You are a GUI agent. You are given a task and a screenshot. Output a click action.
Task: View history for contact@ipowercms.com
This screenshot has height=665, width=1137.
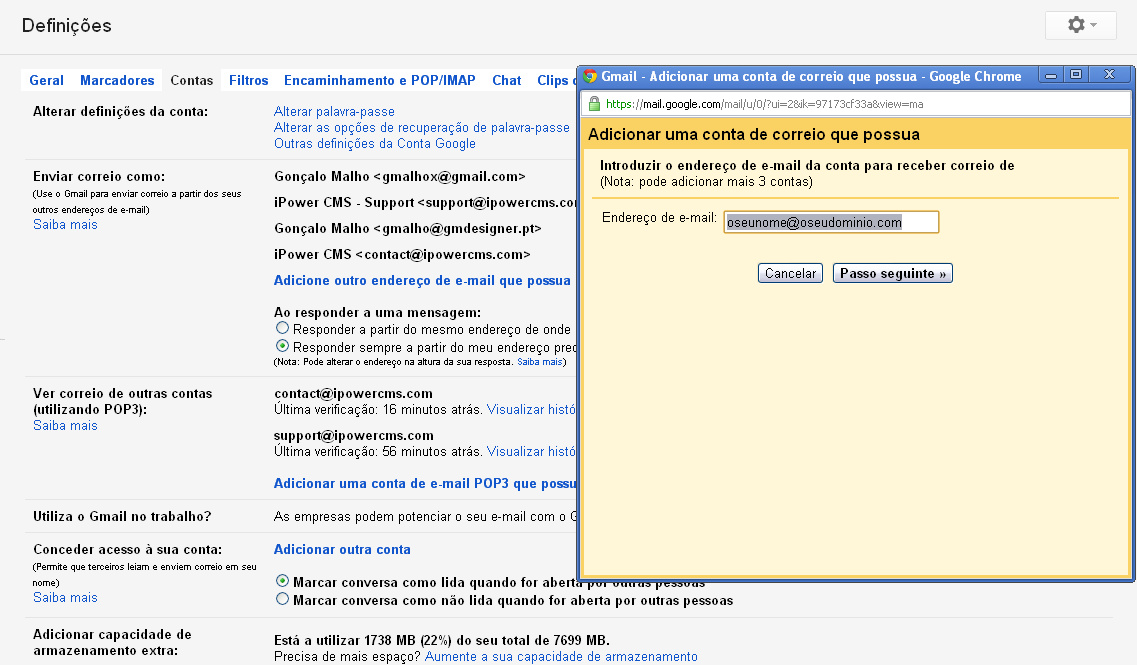(x=531, y=410)
